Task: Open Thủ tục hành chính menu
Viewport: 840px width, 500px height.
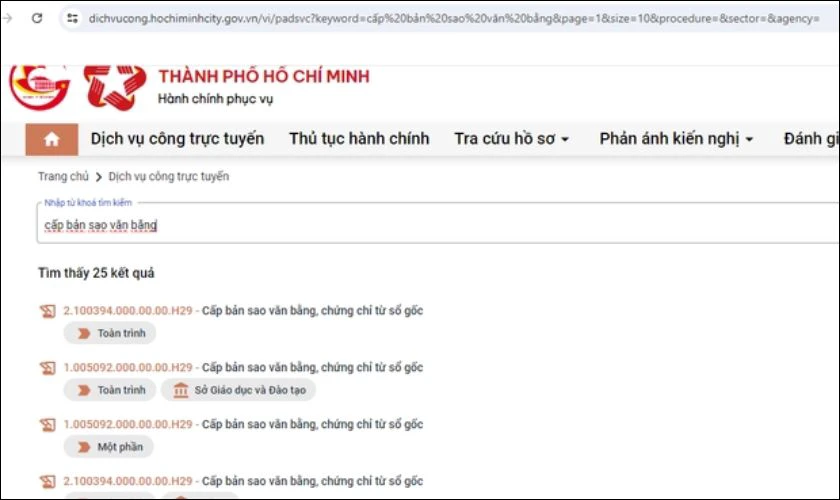Action: (x=359, y=139)
